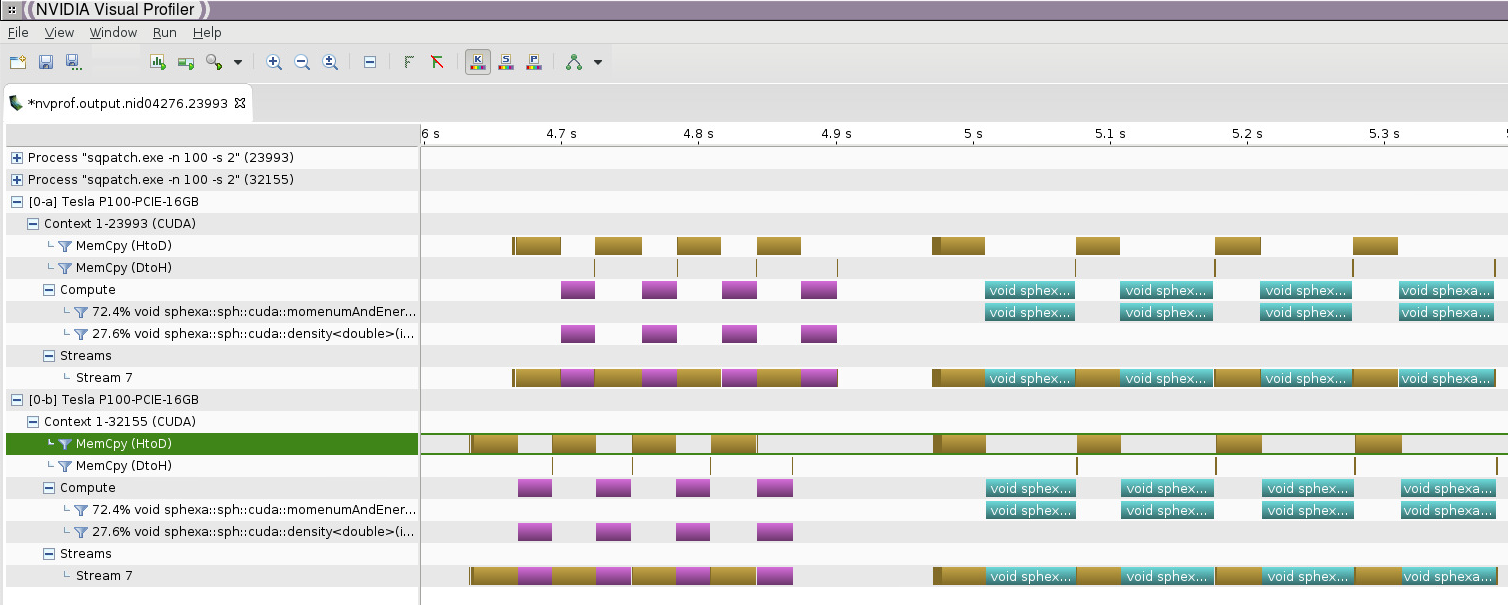Expand Process sqpatch.exe (23993) row

click(x=16, y=158)
